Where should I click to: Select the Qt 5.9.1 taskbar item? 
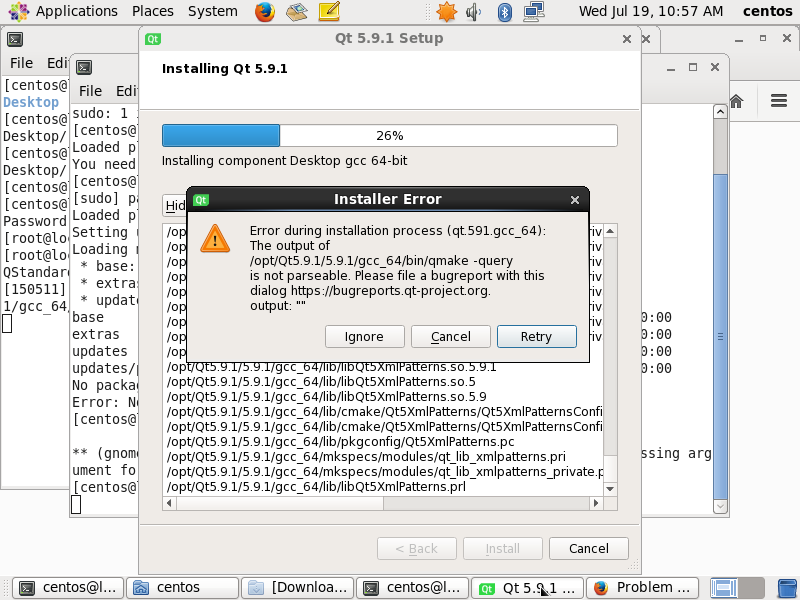pyautogui.click(x=527, y=588)
